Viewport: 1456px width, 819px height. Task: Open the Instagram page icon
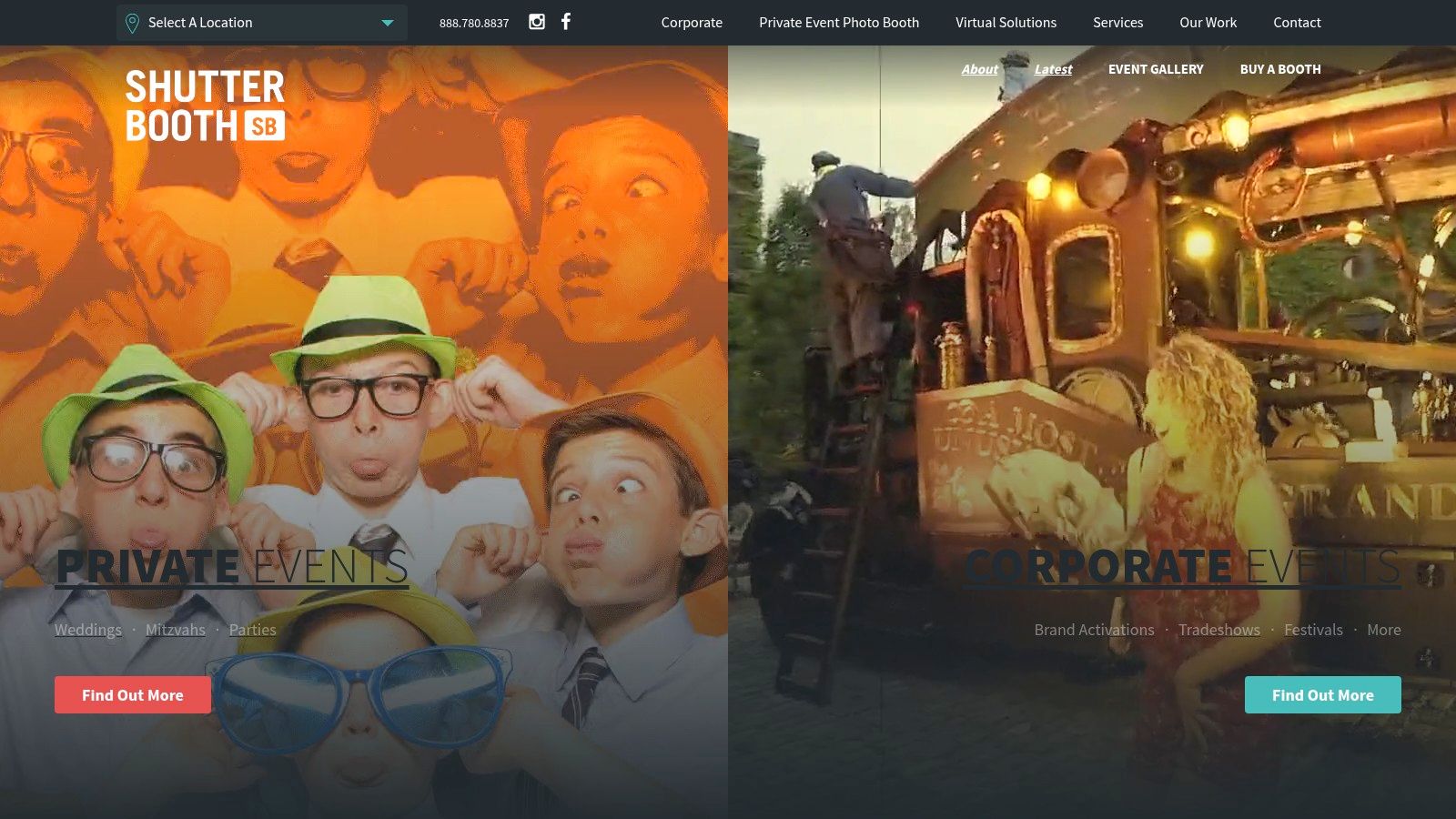coord(537,22)
